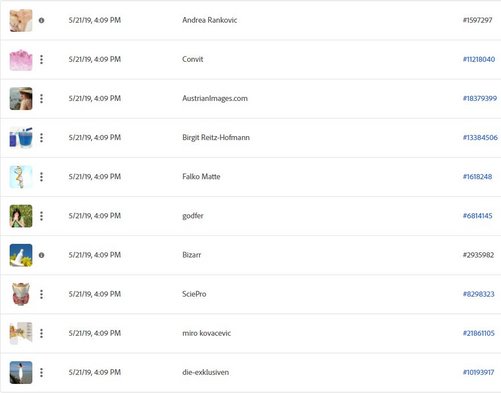This screenshot has height=393, width=501.
Task: Select the thyroid anatomy thumbnail by SciePro
Action: [21, 294]
